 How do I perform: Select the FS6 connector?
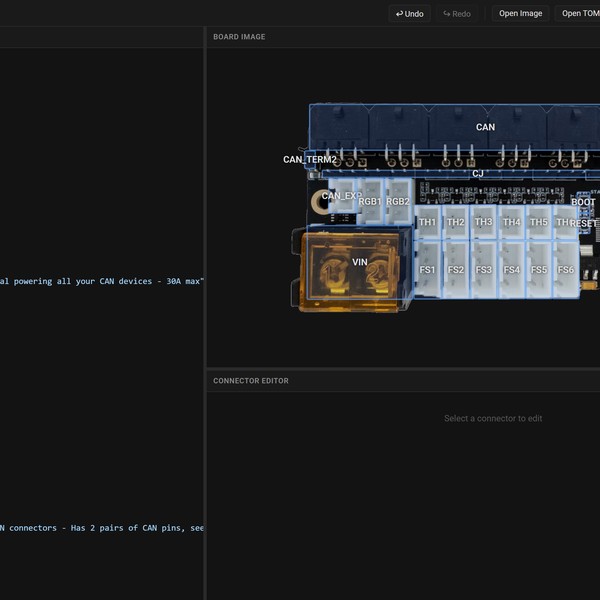[566, 269]
